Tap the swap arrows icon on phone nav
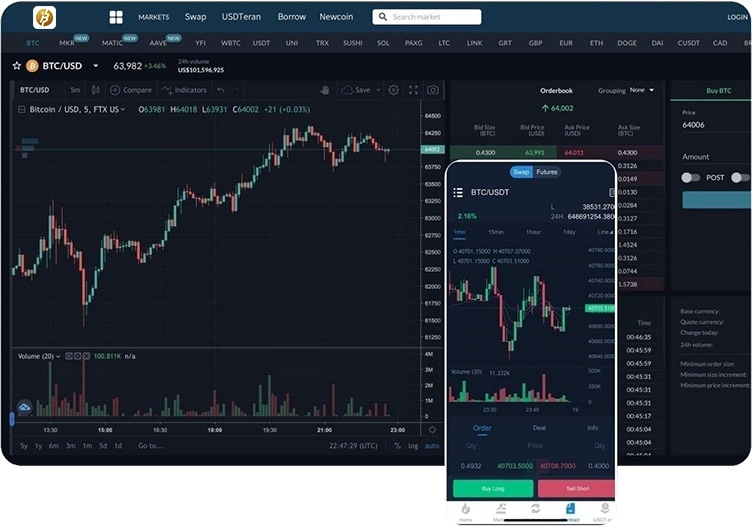 (536, 508)
